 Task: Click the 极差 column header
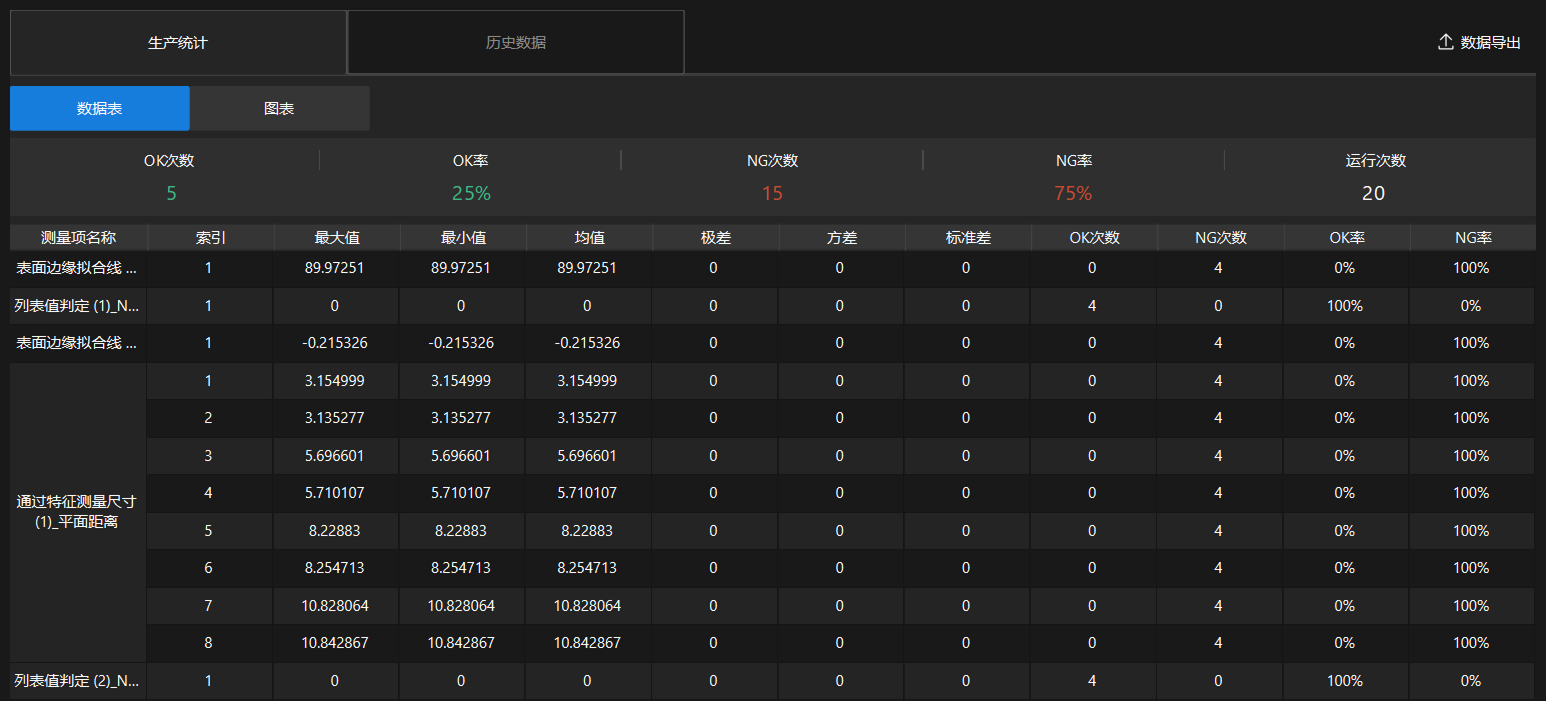pos(714,237)
